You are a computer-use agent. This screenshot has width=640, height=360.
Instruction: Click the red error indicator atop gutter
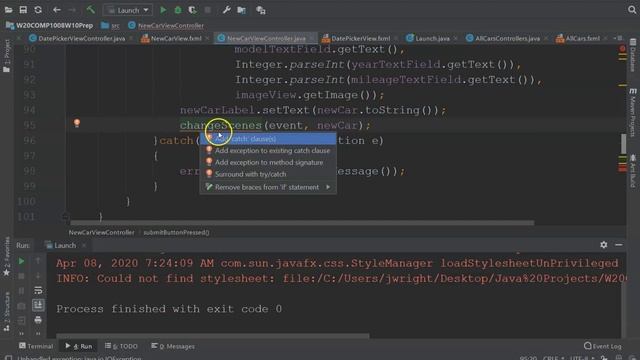(622, 49)
